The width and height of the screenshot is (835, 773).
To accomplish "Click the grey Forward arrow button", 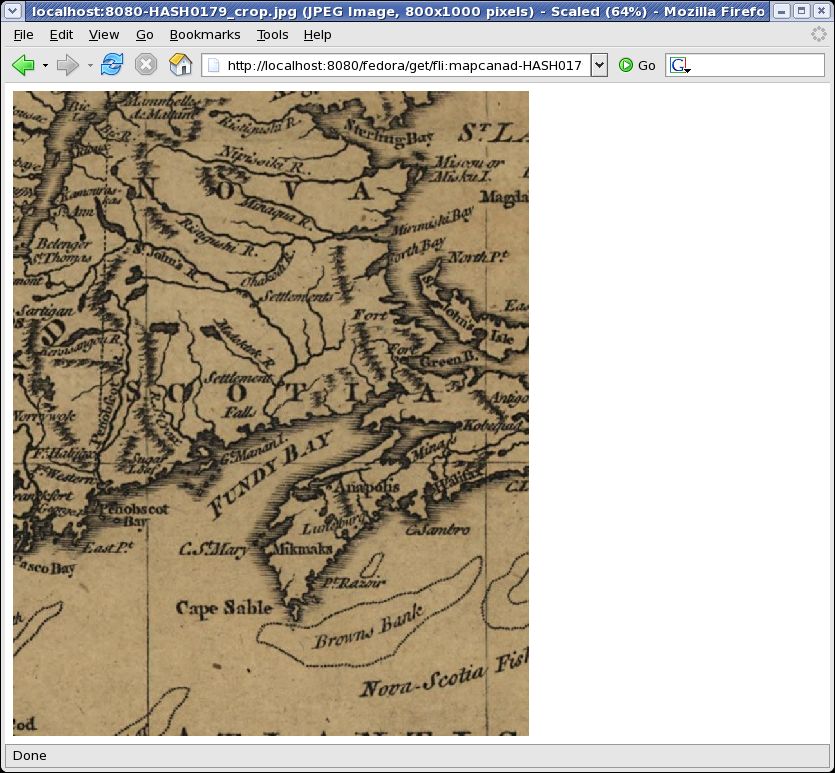I will click(x=68, y=65).
